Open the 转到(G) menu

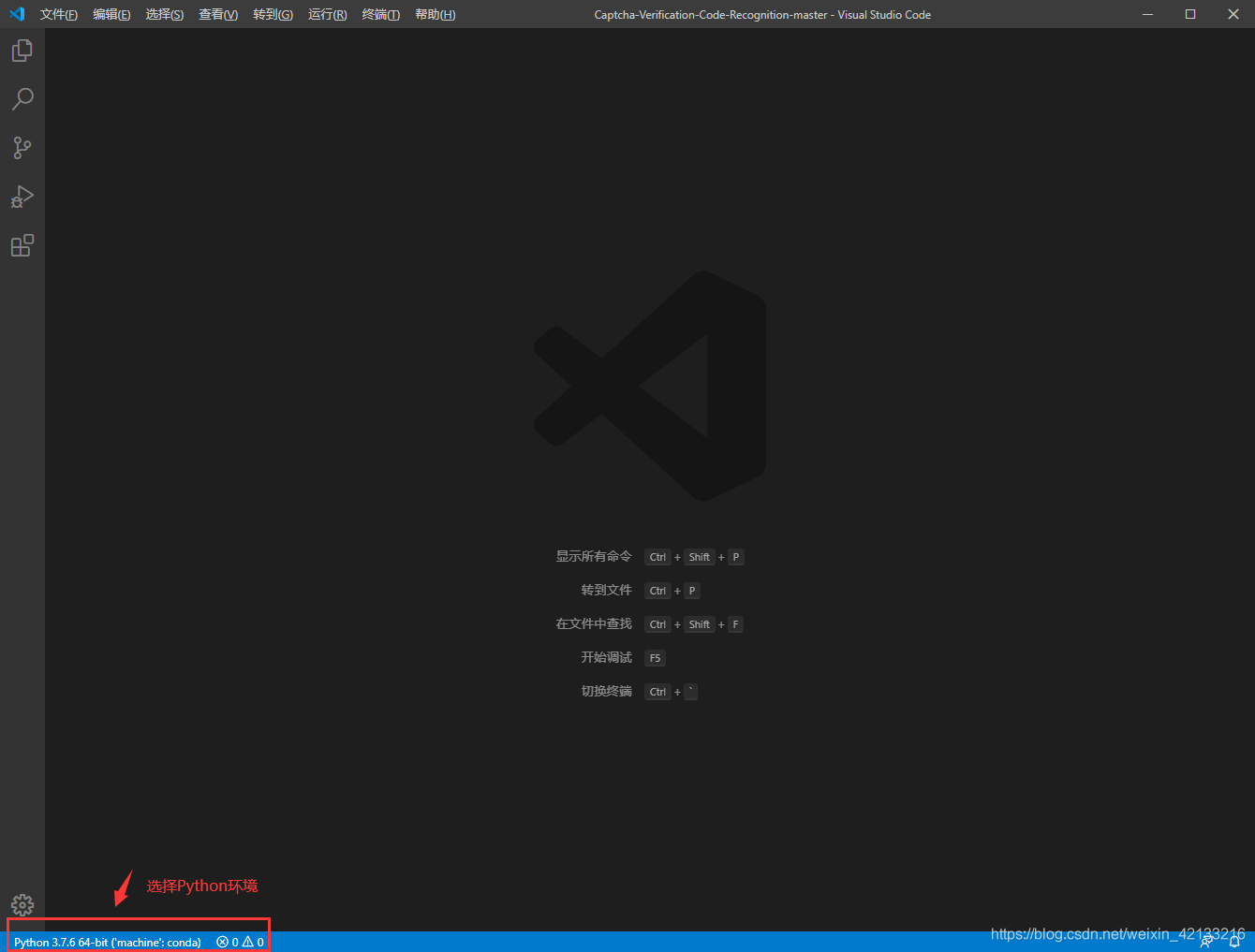tap(273, 14)
